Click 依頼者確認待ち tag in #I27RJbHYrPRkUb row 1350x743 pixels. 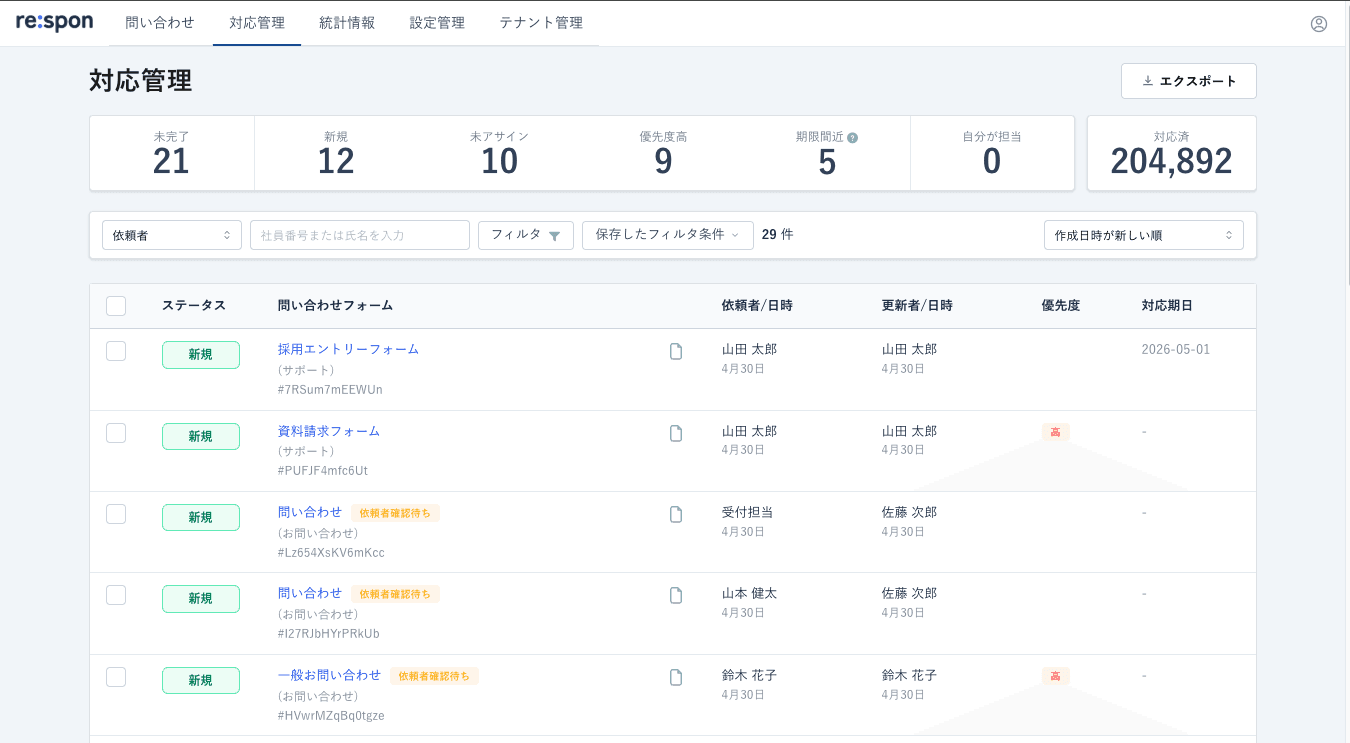pos(395,594)
